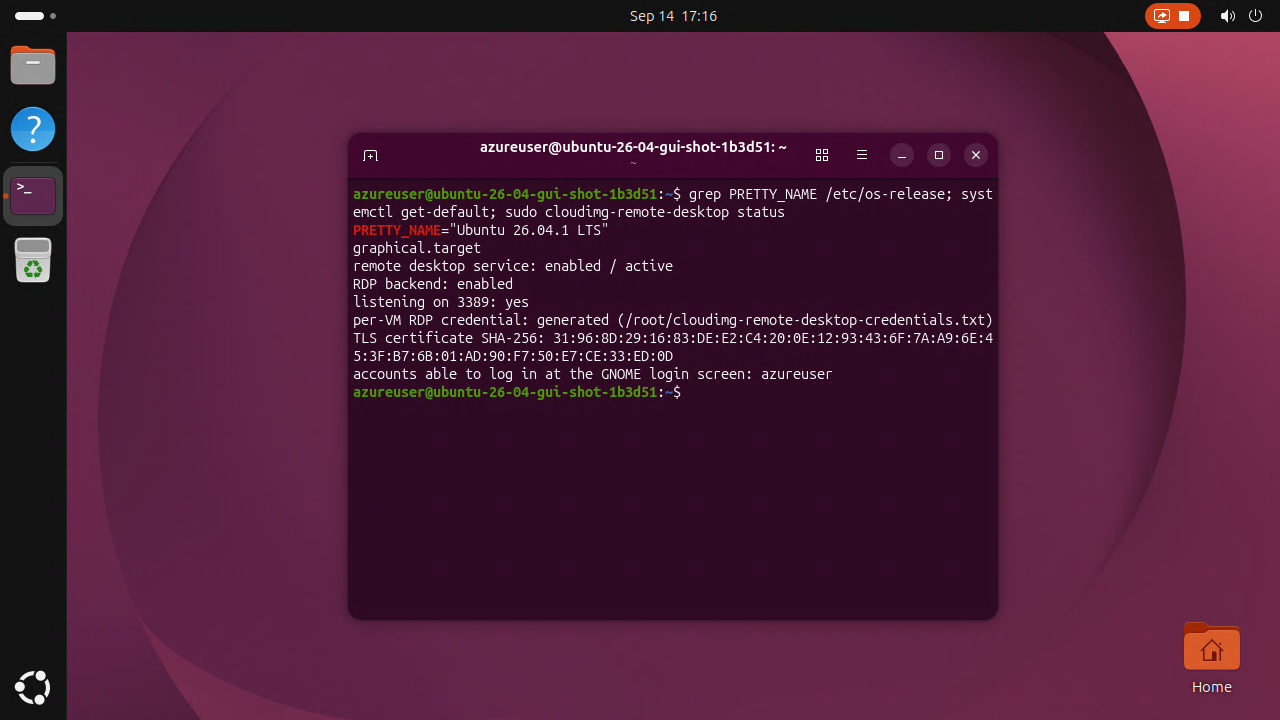Open Files from the dock
This screenshot has width=1280, height=720.
(33, 65)
